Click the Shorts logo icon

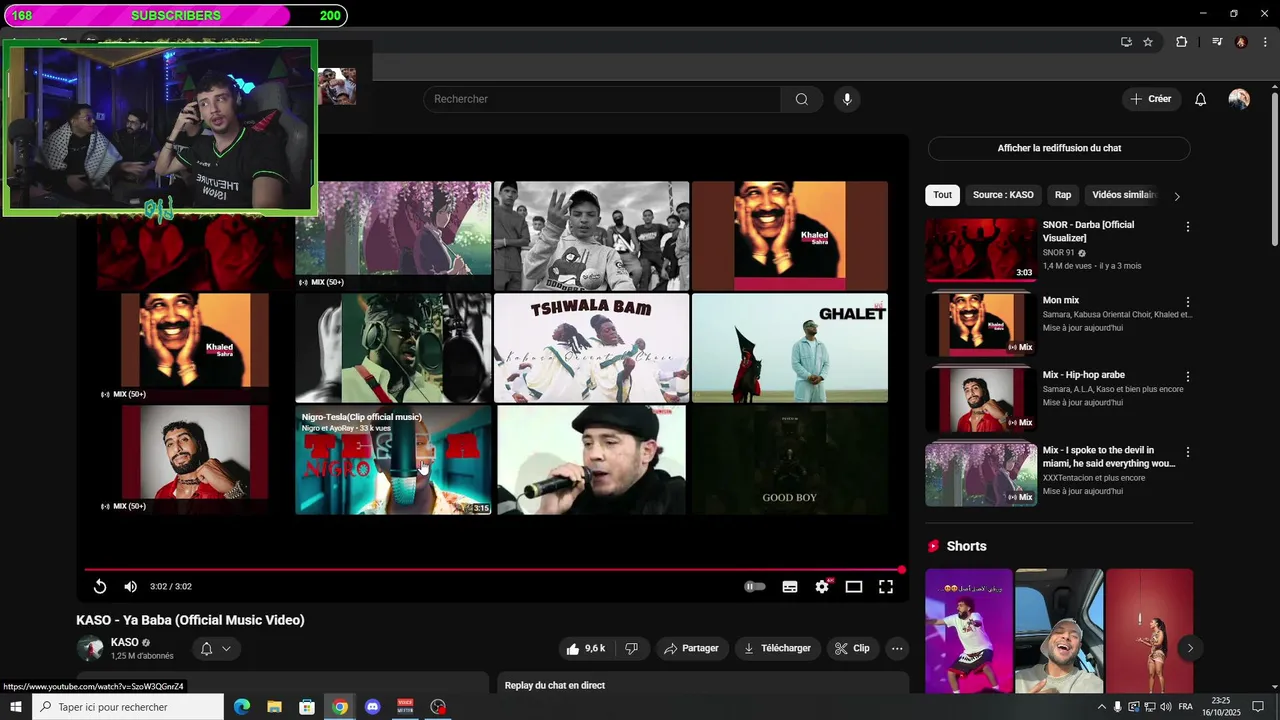tap(934, 546)
